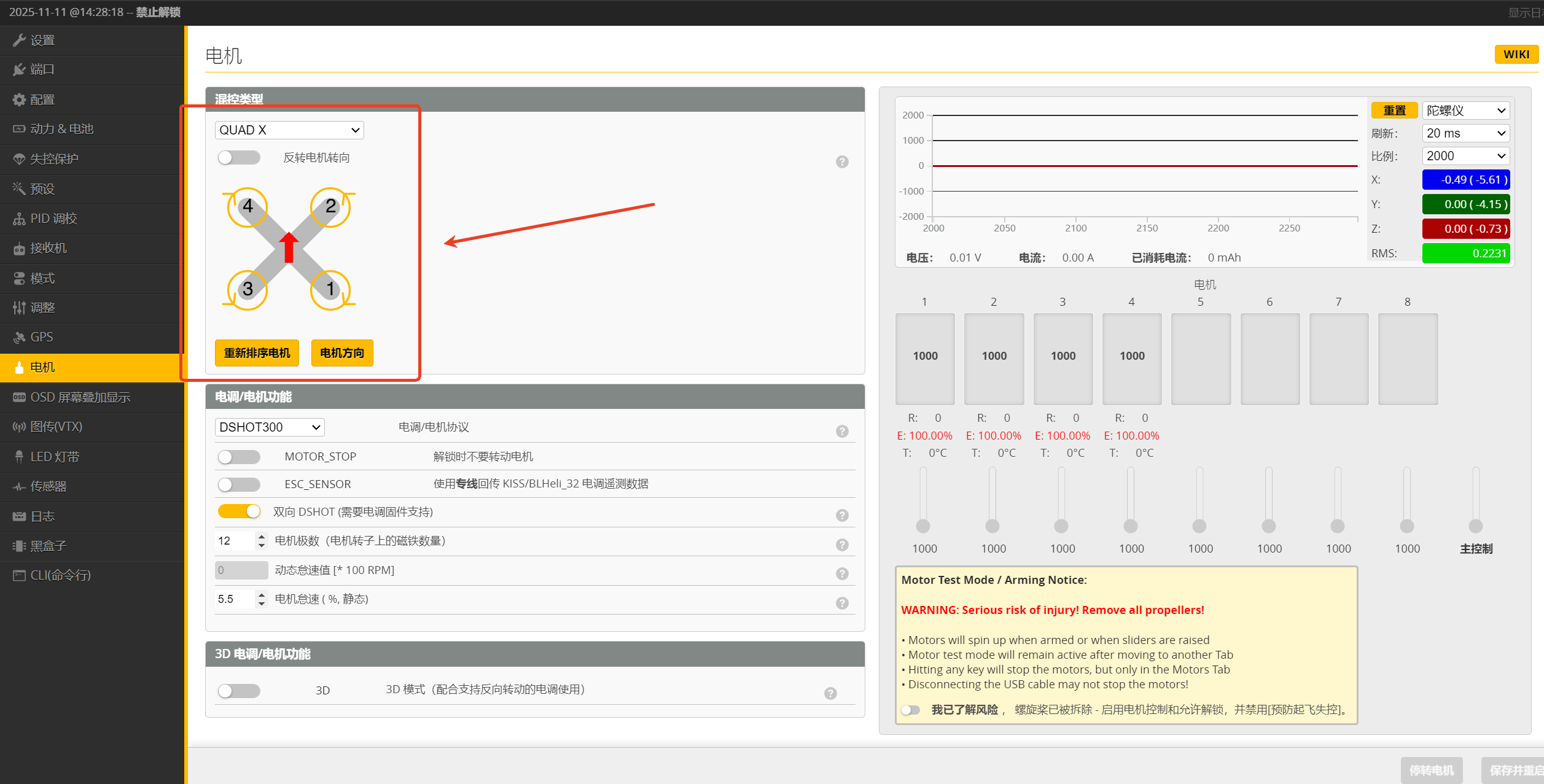The image size is (1544, 784).
Task: Click the plug icon beside 端口
Action: pos(19,70)
